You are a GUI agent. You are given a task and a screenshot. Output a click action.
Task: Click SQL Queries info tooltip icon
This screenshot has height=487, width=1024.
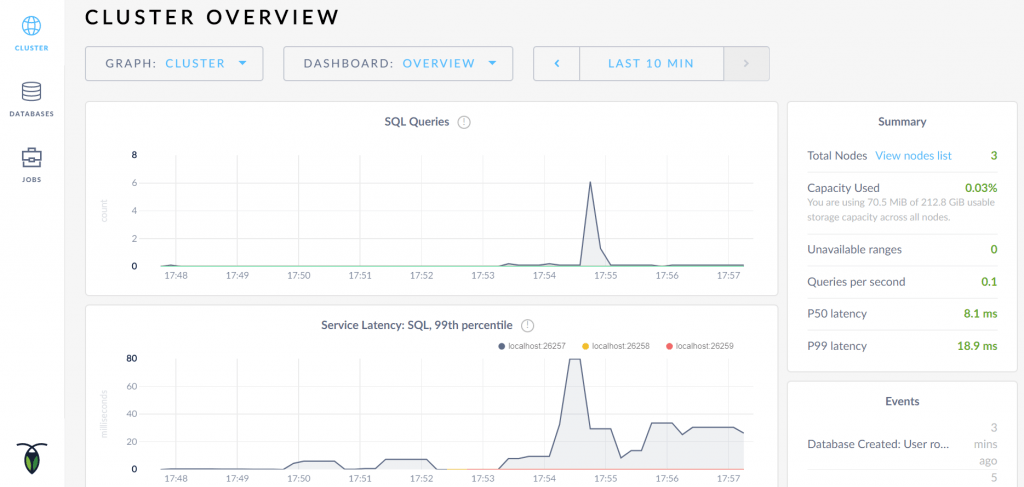click(x=464, y=122)
